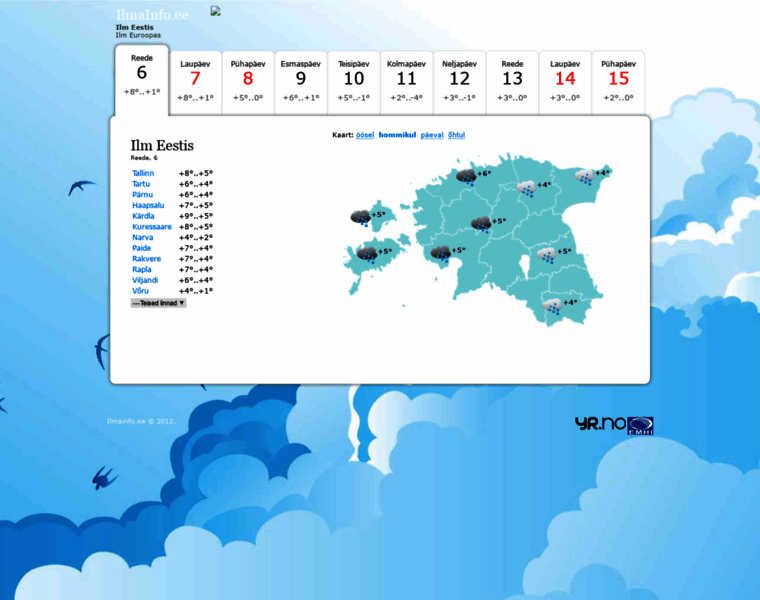
Task: Select the Teisipäev 10 day tab
Action: point(354,83)
